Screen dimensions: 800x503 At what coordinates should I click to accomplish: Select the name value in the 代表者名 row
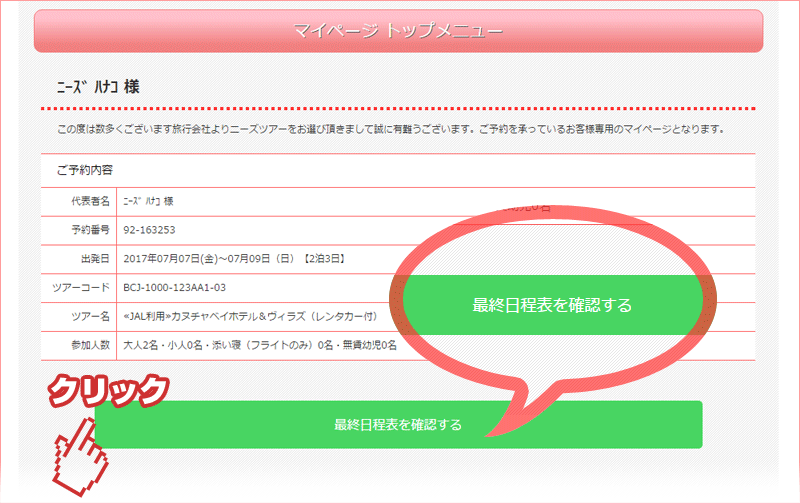click(148, 202)
